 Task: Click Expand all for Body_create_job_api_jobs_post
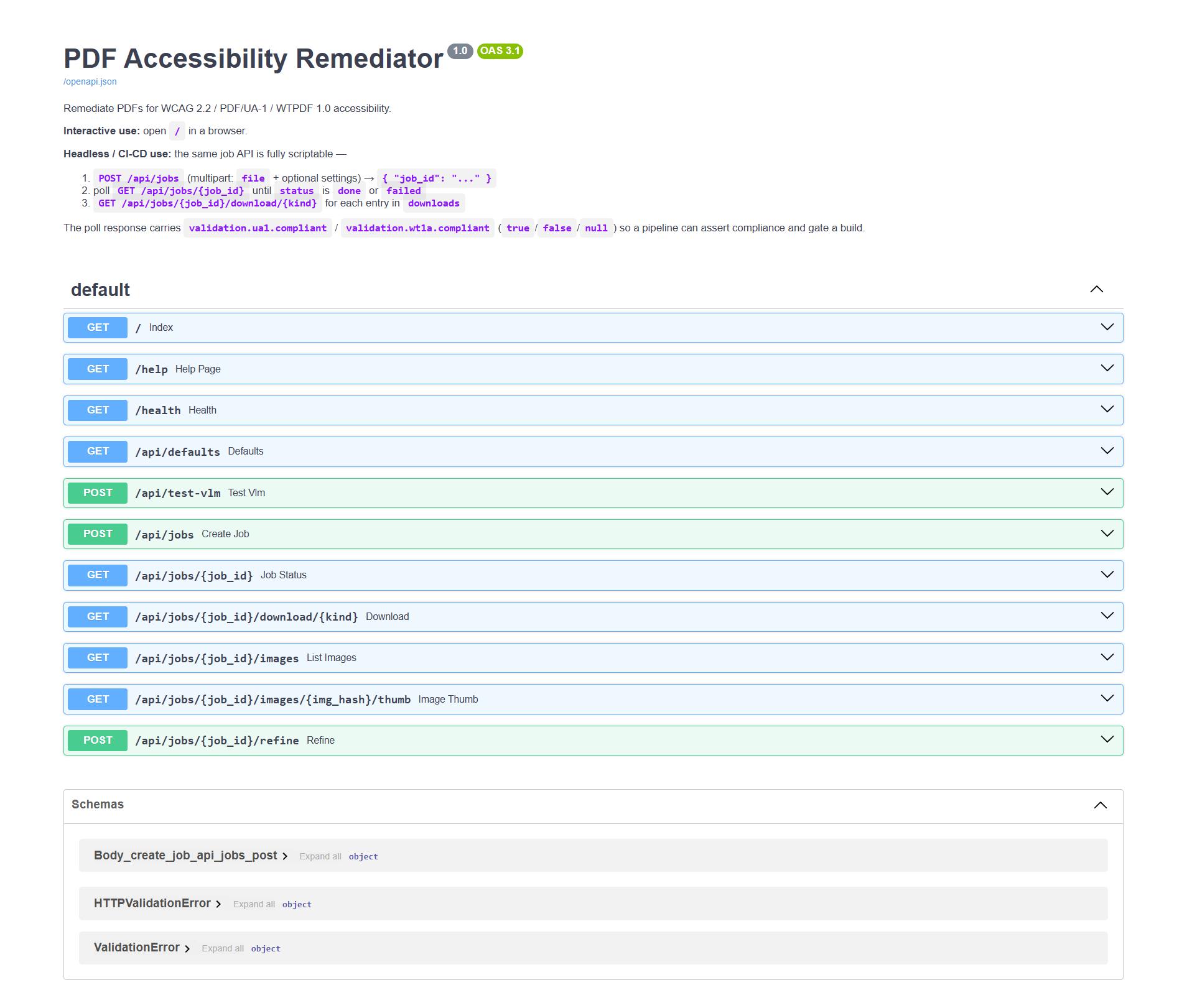click(x=320, y=857)
